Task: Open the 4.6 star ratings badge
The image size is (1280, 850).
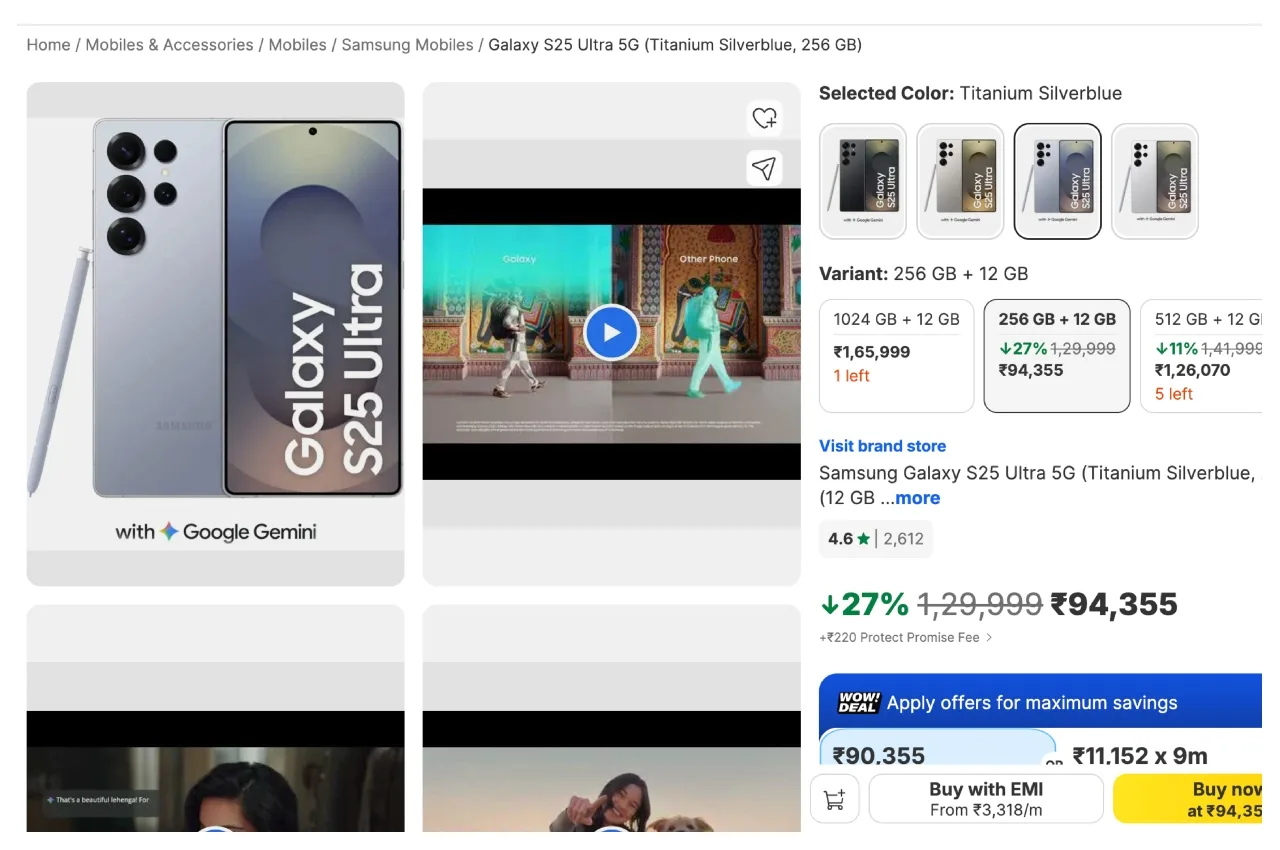Action: click(x=876, y=538)
